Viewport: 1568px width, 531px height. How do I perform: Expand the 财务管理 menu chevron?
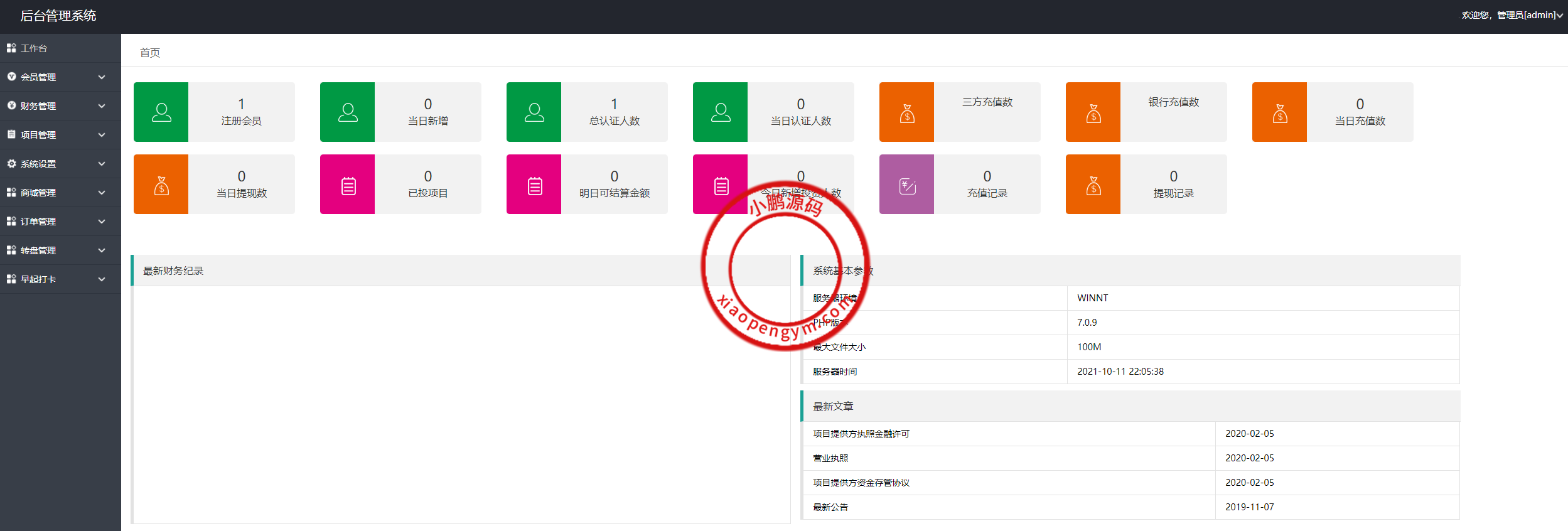(x=102, y=106)
